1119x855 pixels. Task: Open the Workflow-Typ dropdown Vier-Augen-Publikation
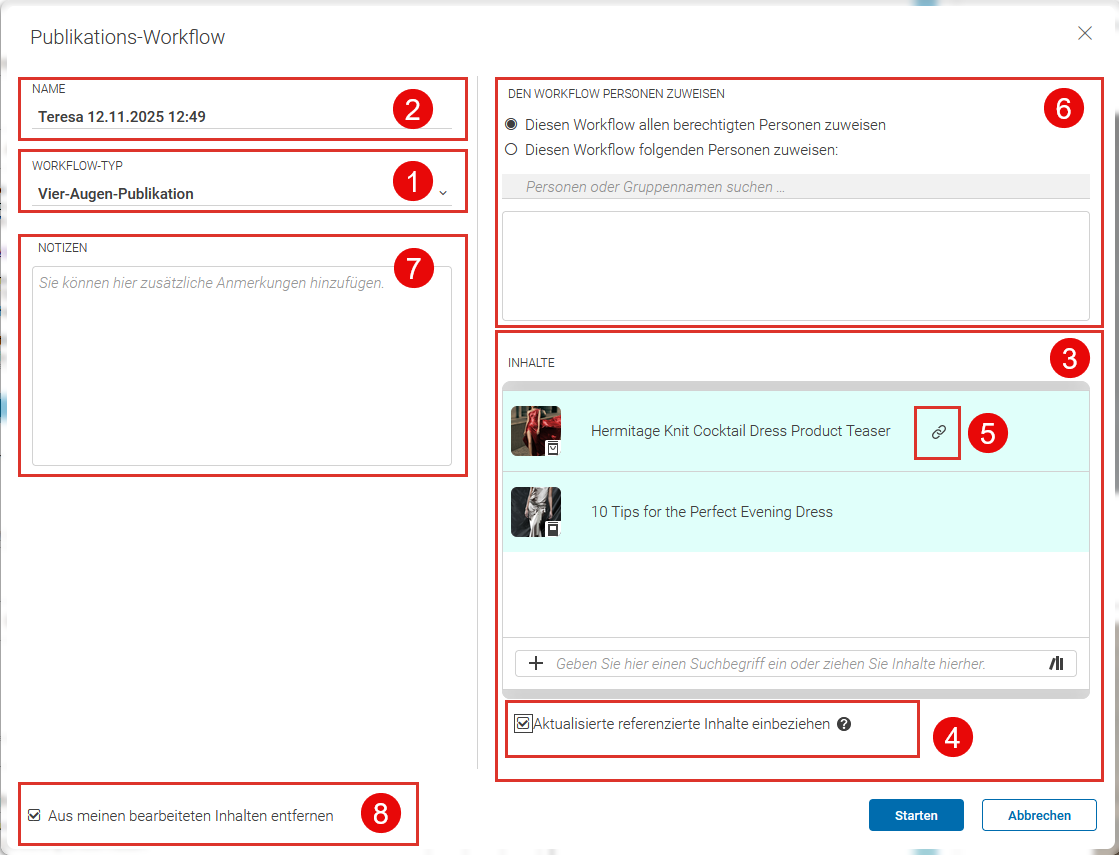pyautogui.click(x=242, y=193)
